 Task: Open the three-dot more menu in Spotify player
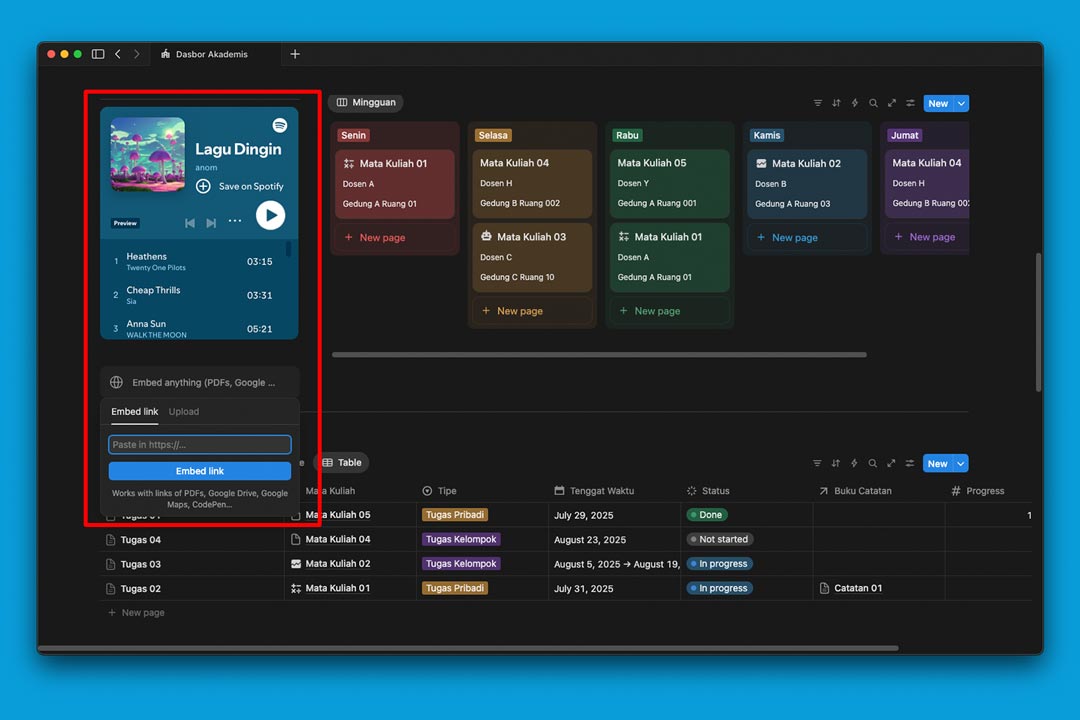(x=235, y=221)
